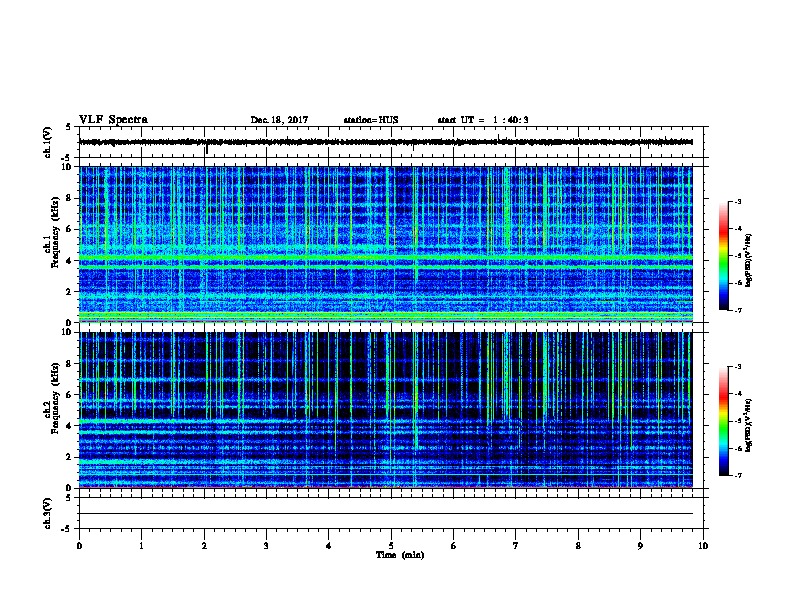Click the 'VLF Spectra' title text
Image resolution: width=792 pixels, height=612 pixels.
point(113,120)
